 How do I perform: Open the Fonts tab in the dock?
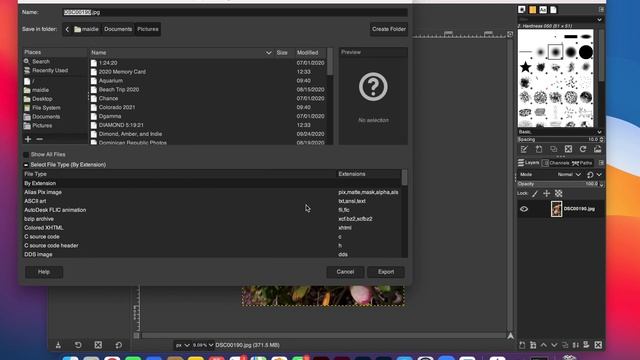click(x=543, y=10)
